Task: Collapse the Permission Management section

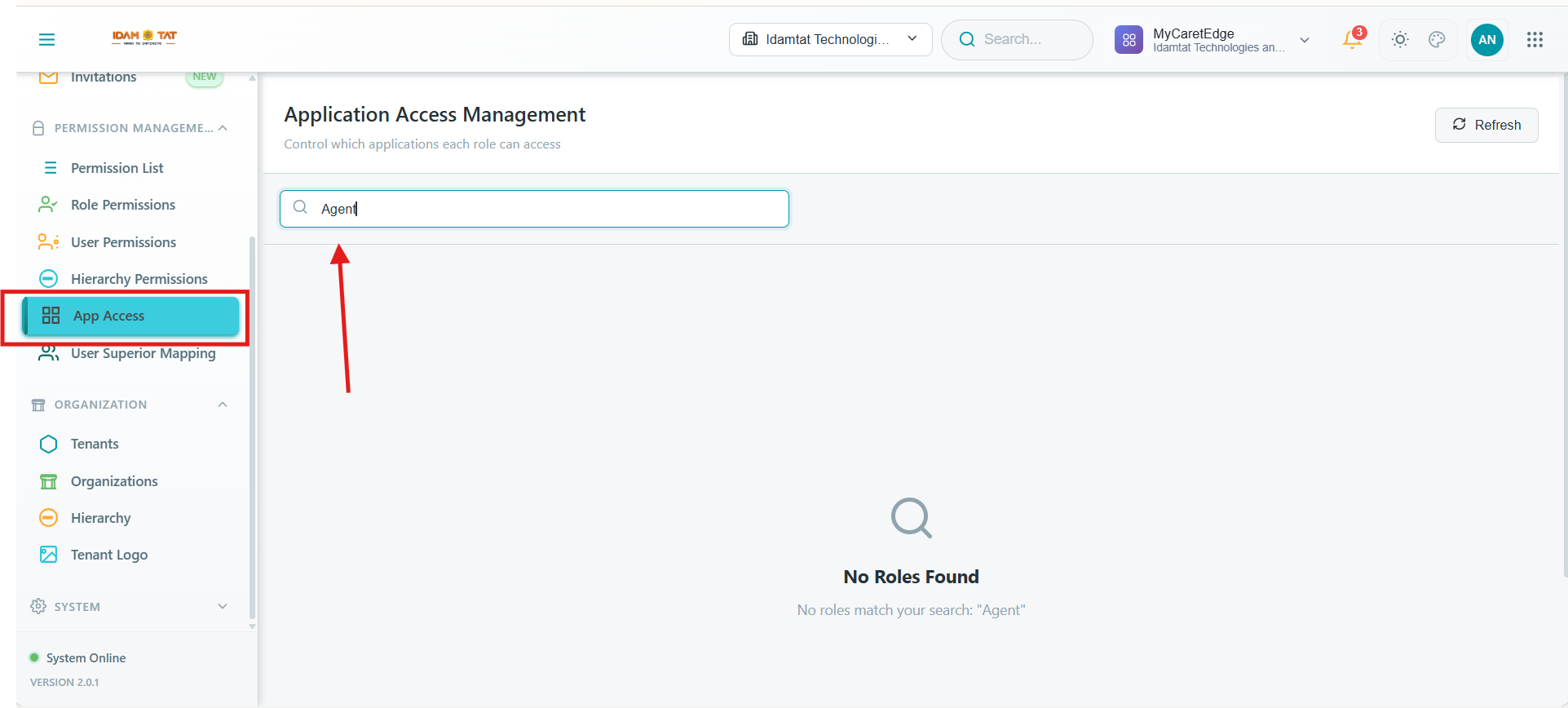Action: click(x=223, y=128)
